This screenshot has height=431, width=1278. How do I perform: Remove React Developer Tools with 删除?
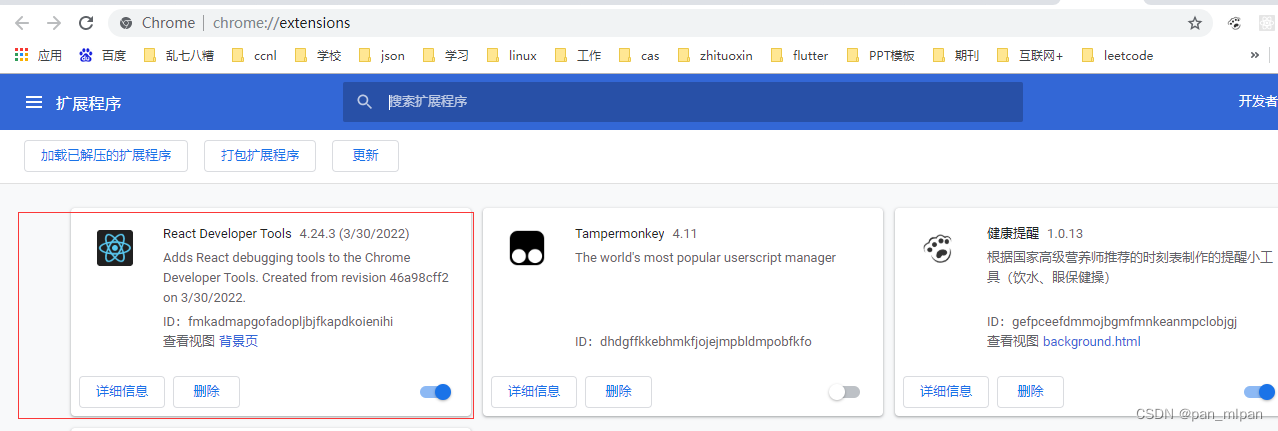click(206, 392)
